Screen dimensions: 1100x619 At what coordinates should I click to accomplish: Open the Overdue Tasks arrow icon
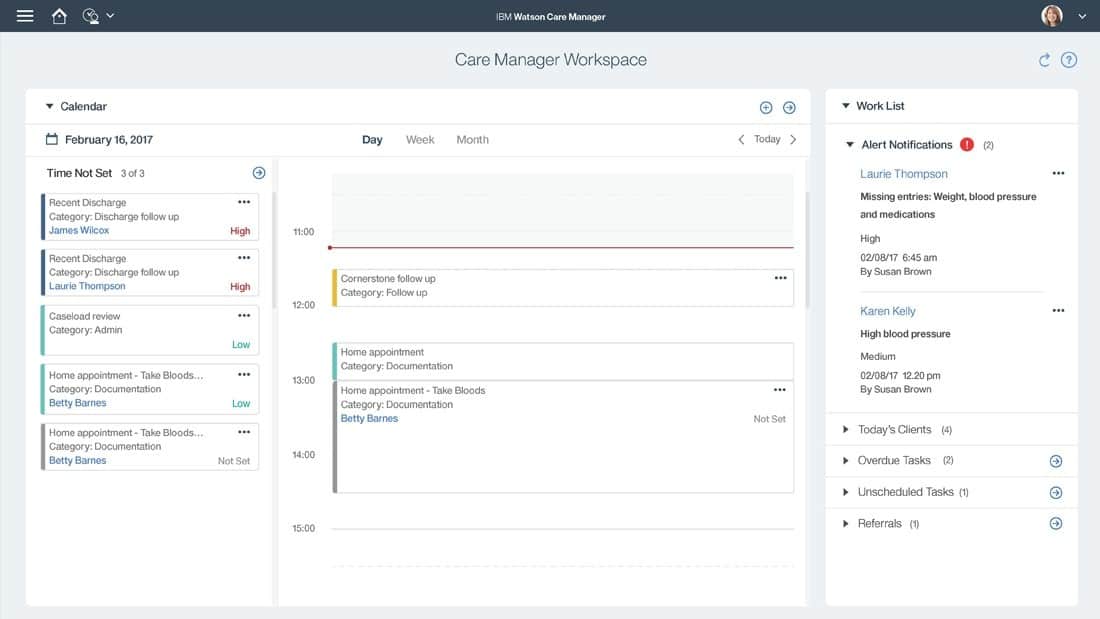coord(1056,461)
